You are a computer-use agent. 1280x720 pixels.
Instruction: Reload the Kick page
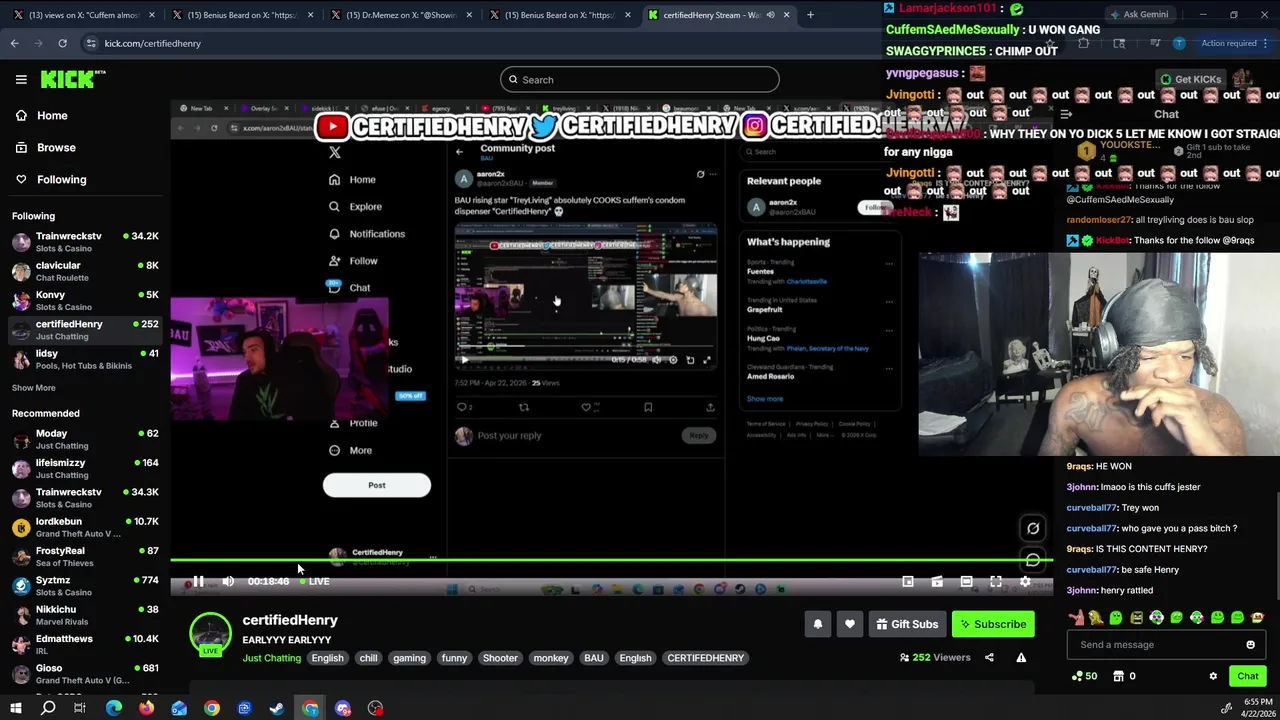coord(62,43)
